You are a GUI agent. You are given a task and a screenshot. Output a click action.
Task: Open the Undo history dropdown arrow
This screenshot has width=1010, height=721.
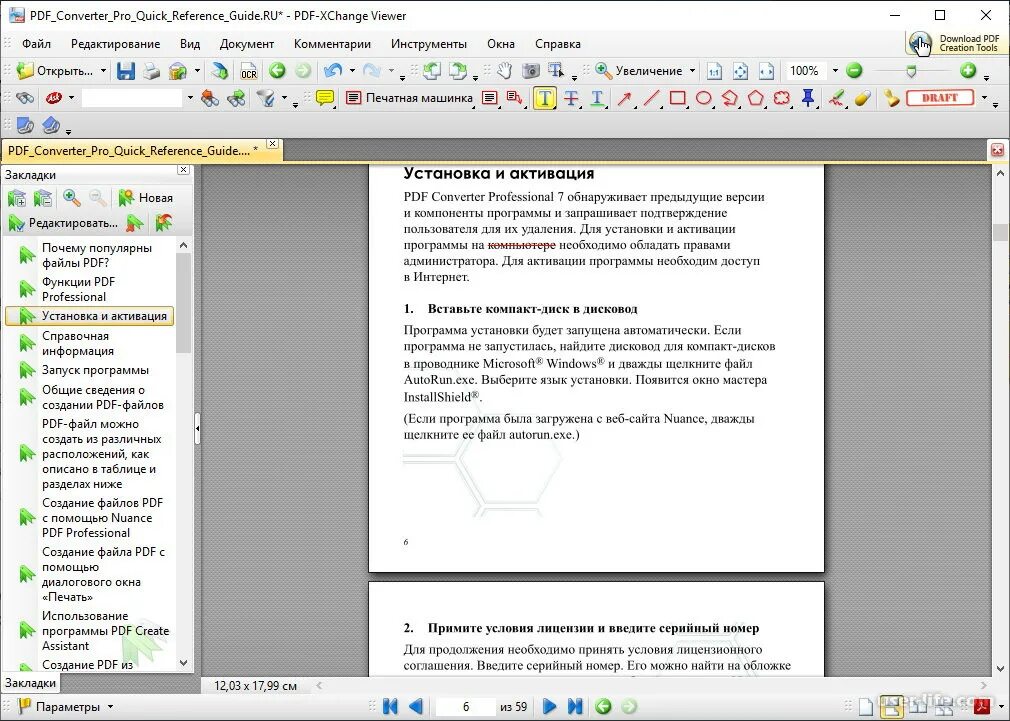(x=352, y=71)
